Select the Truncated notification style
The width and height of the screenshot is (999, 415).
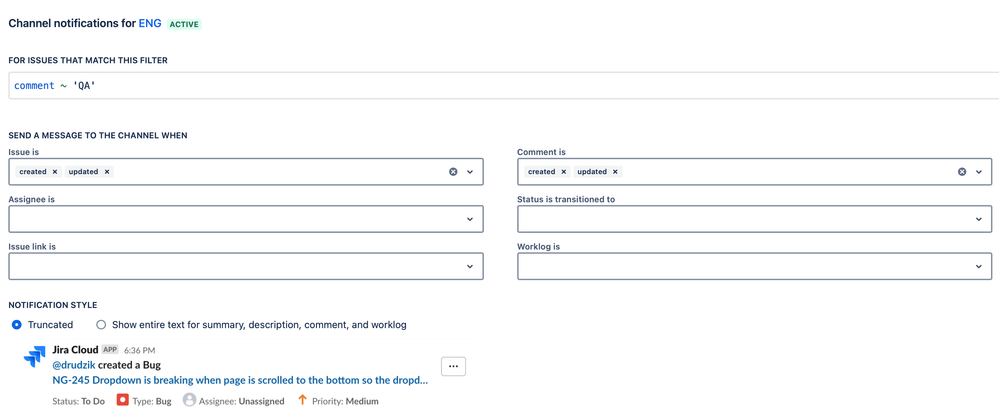pyautogui.click(x=17, y=324)
